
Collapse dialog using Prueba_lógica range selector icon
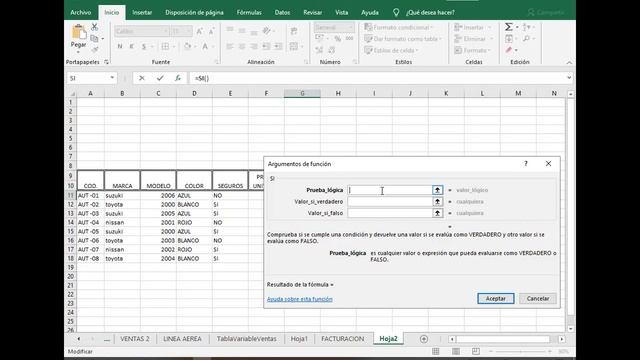437,190
